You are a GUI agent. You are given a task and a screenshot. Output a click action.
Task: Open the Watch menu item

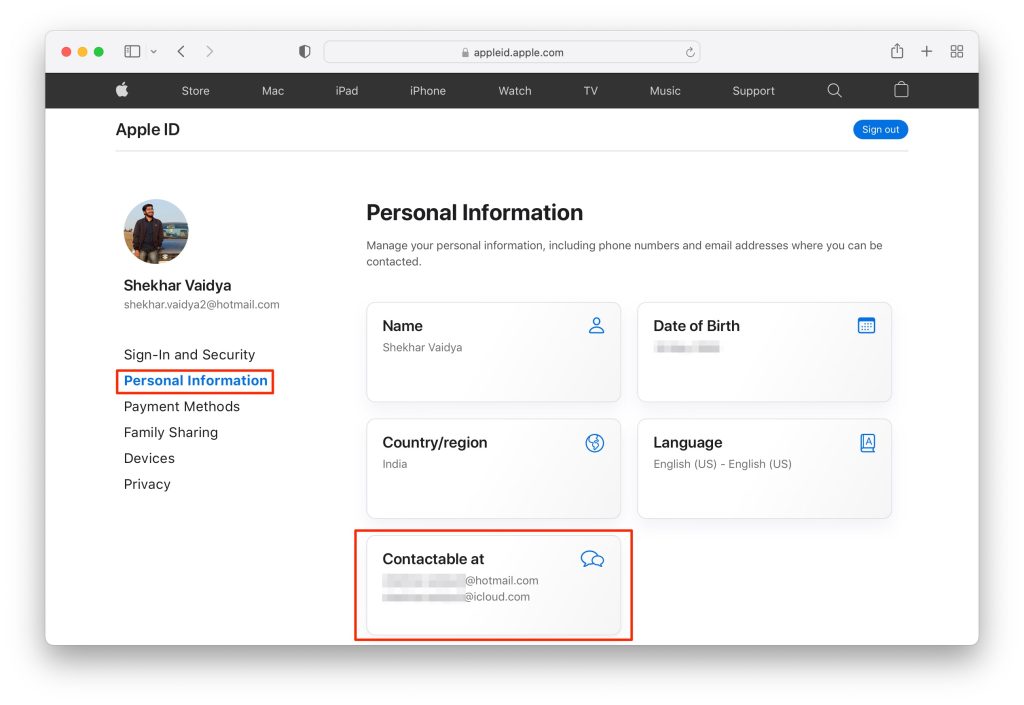click(x=515, y=91)
